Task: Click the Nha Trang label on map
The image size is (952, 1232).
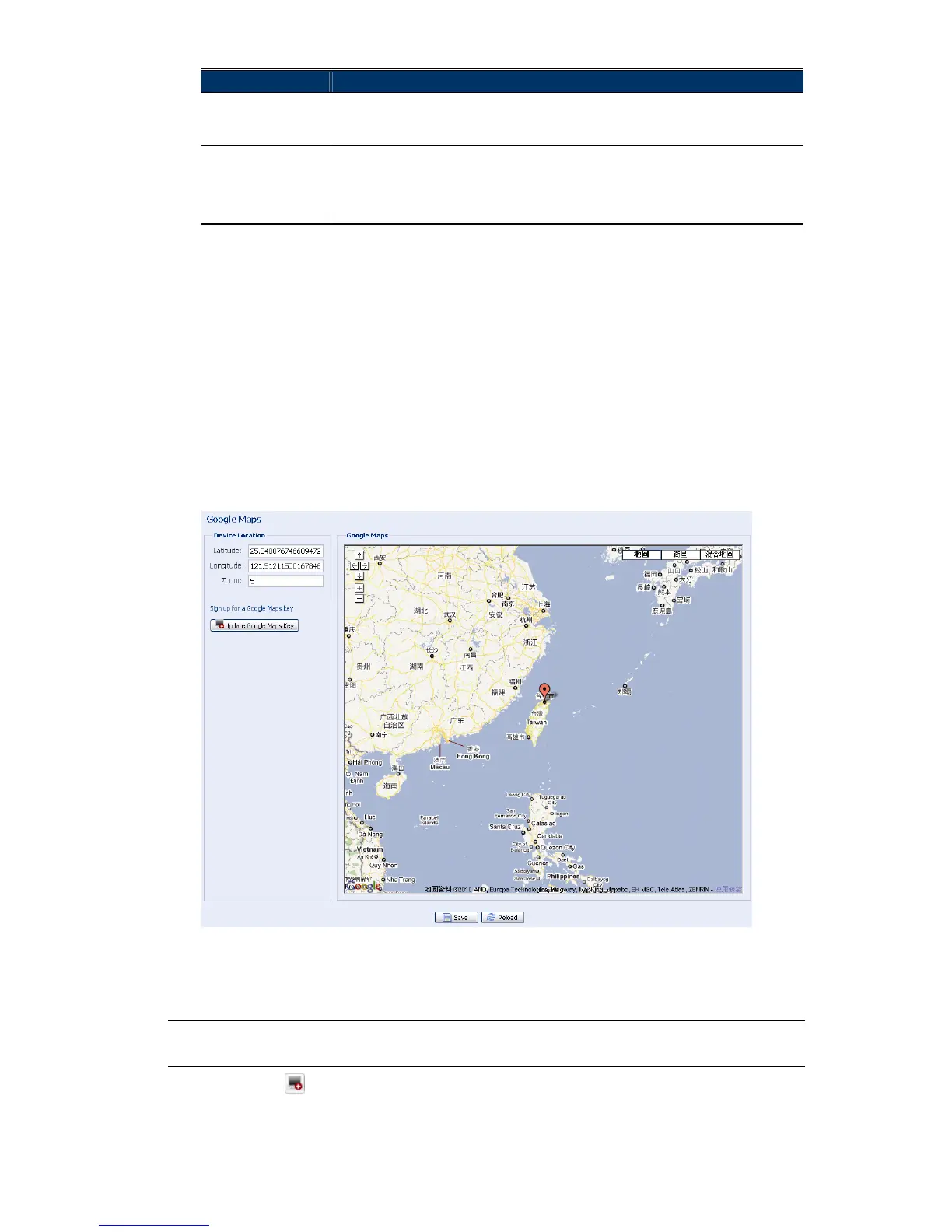Action: 401,880
